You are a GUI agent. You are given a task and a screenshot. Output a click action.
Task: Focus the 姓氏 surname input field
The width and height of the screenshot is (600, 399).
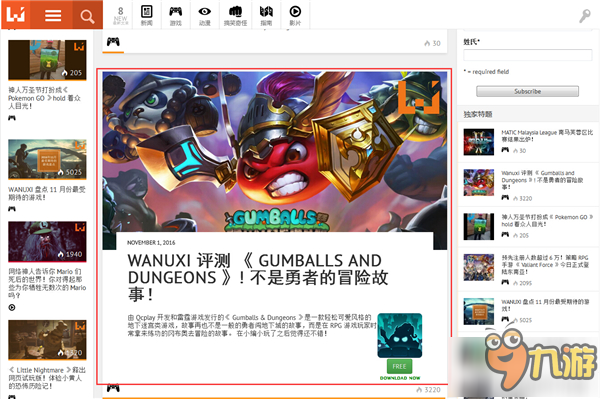tap(528, 55)
